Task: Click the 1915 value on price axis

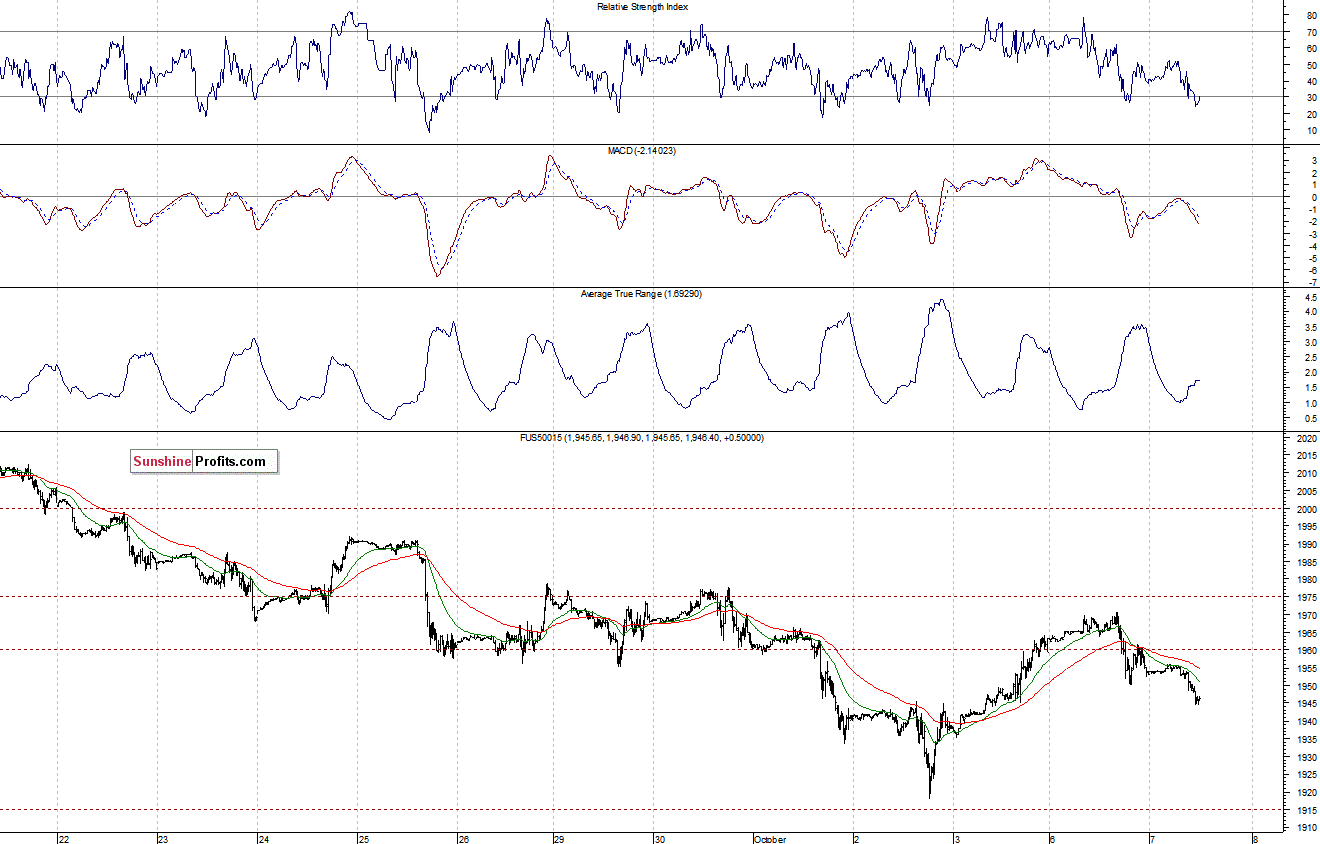Action: (x=1305, y=810)
